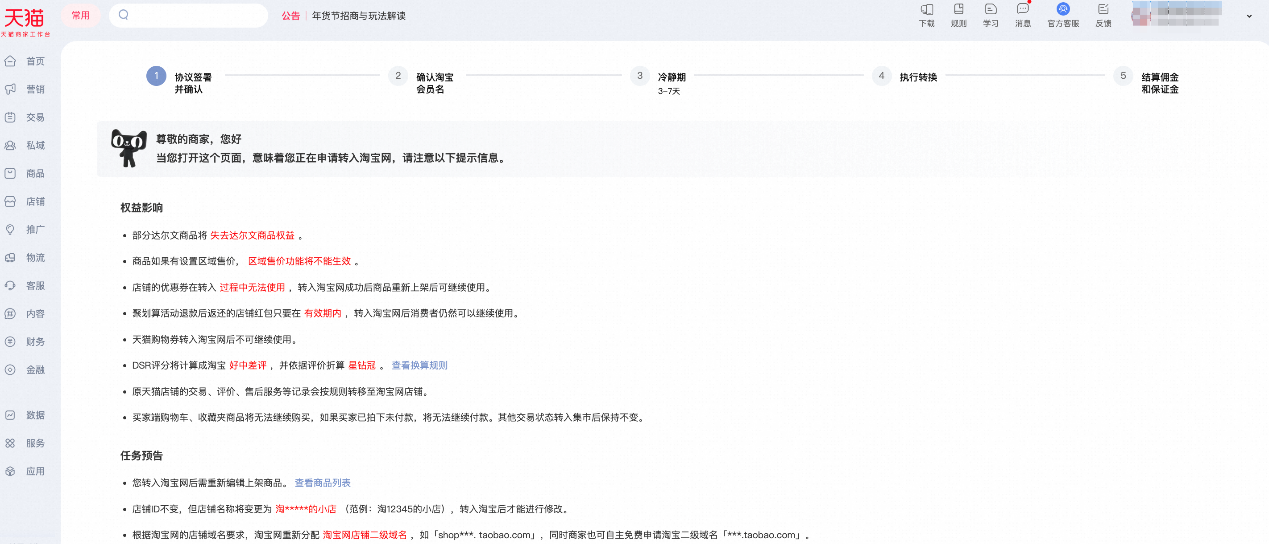Image resolution: width=1269 pixels, height=544 pixels.
Task: Open the 规则 rules book icon
Action: point(958,9)
